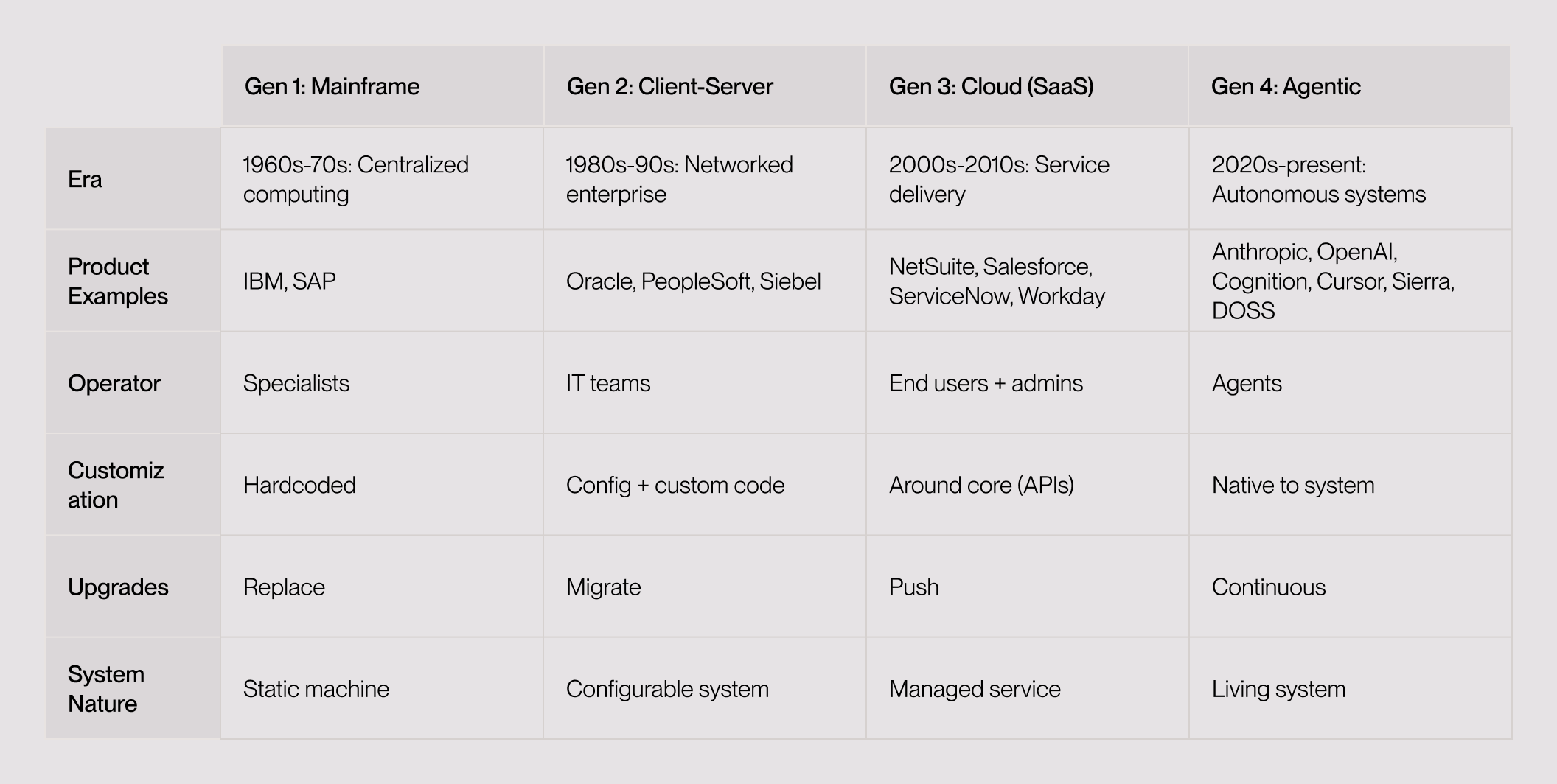Click the Gen 1: Mainframe column header
Screen dimensions: 1557x784
(332, 87)
